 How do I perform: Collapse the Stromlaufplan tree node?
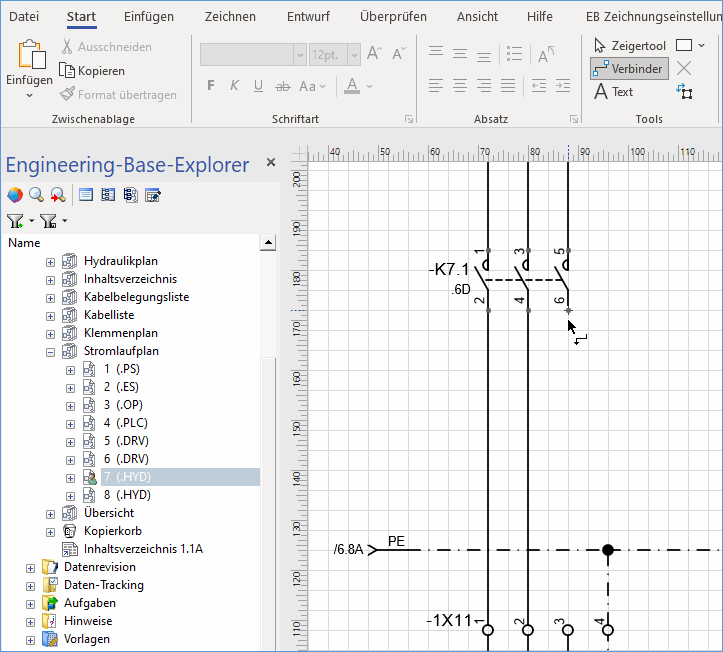click(50, 352)
